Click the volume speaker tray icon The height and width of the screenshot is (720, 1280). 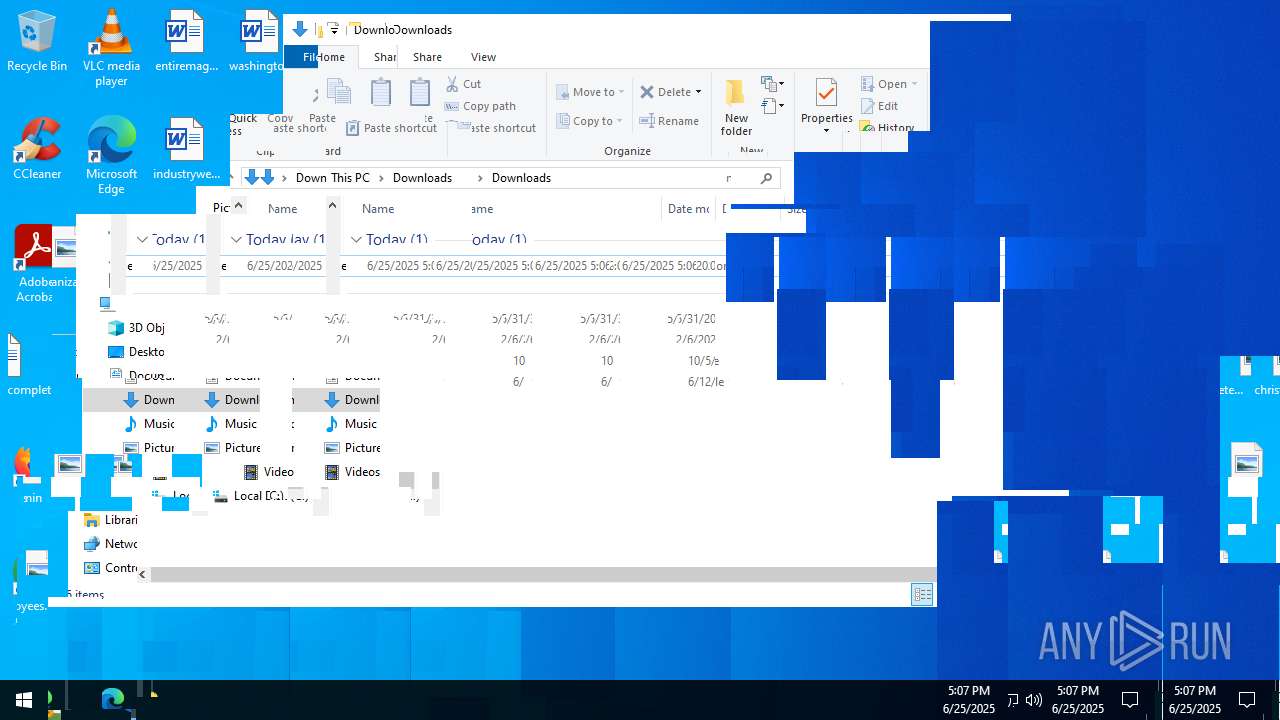(1034, 700)
